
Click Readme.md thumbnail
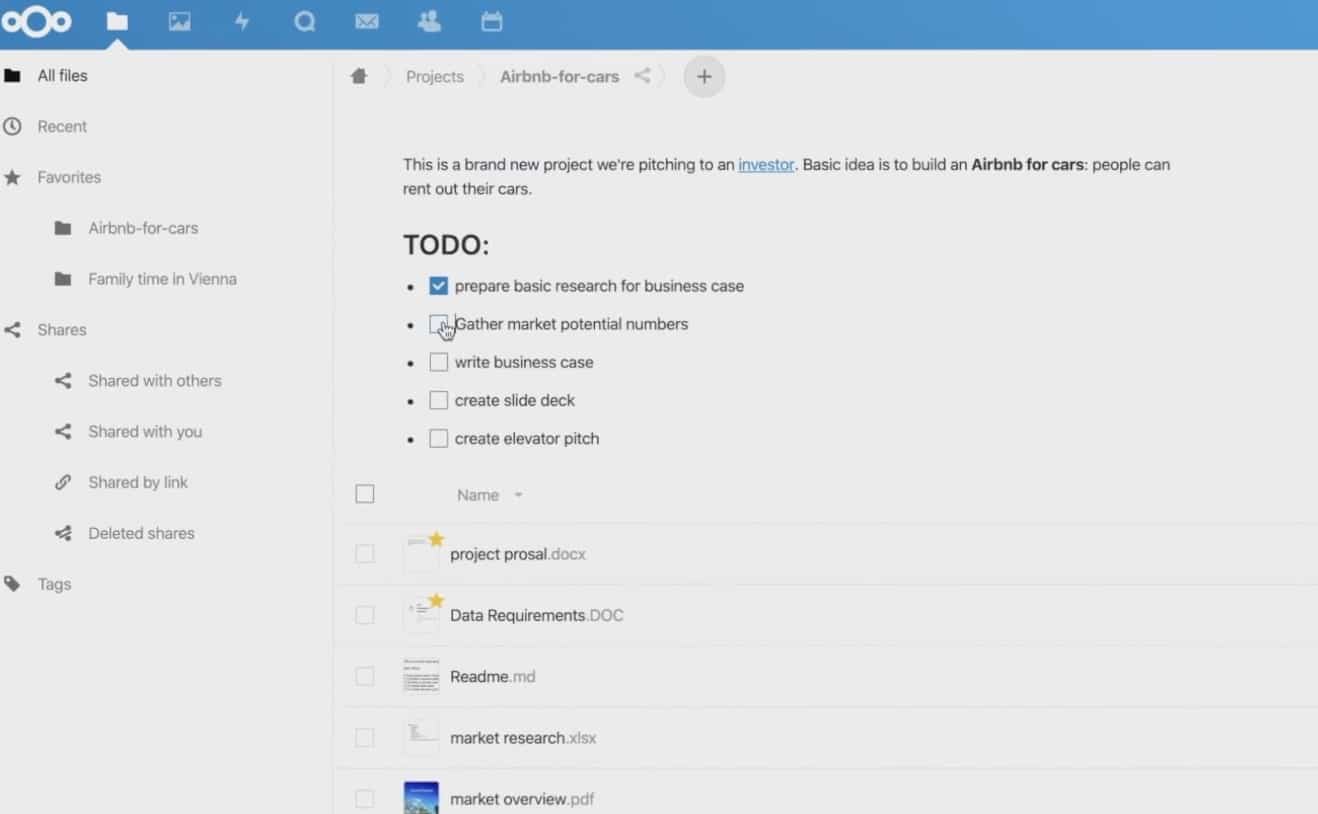tap(421, 676)
